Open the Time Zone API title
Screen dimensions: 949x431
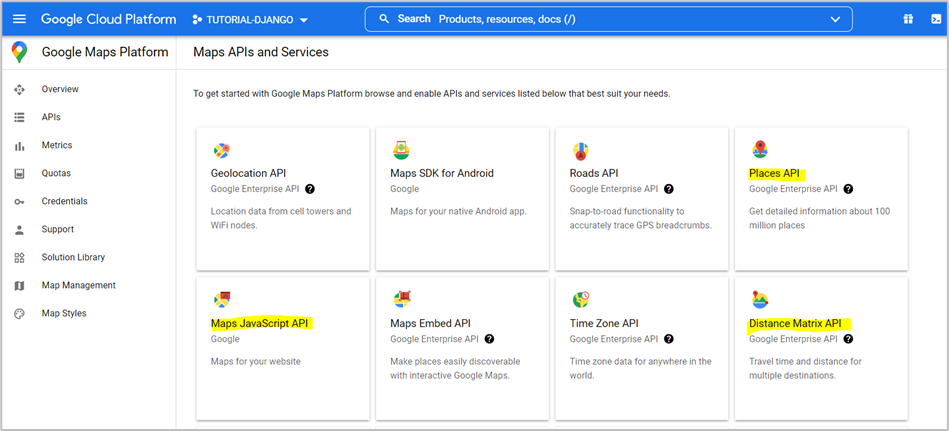(x=604, y=323)
